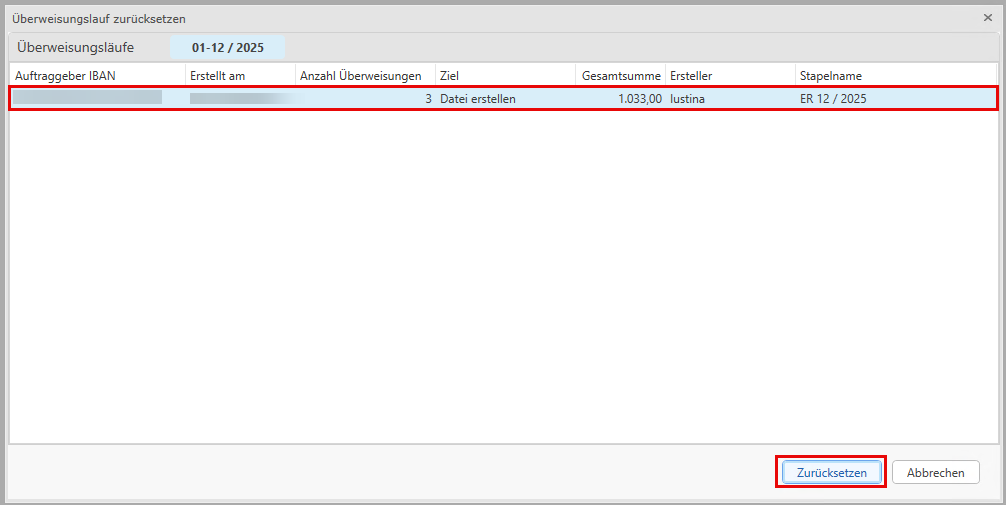Image resolution: width=1006 pixels, height=505 pixels.
Task: Select the blurred IBAN cell in the row
Action: 88,98
